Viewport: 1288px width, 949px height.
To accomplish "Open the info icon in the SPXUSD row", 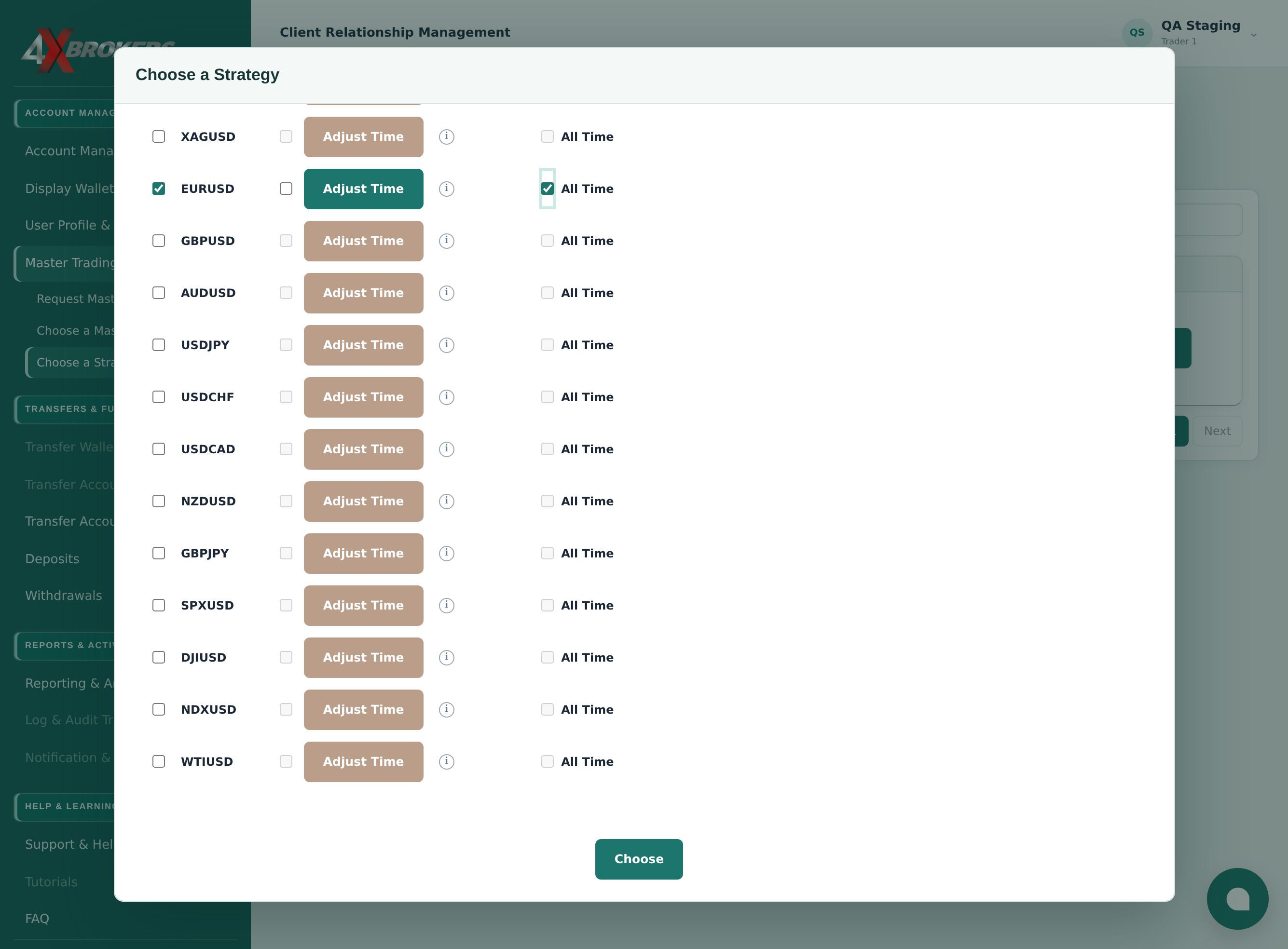I will coord(446,606).
